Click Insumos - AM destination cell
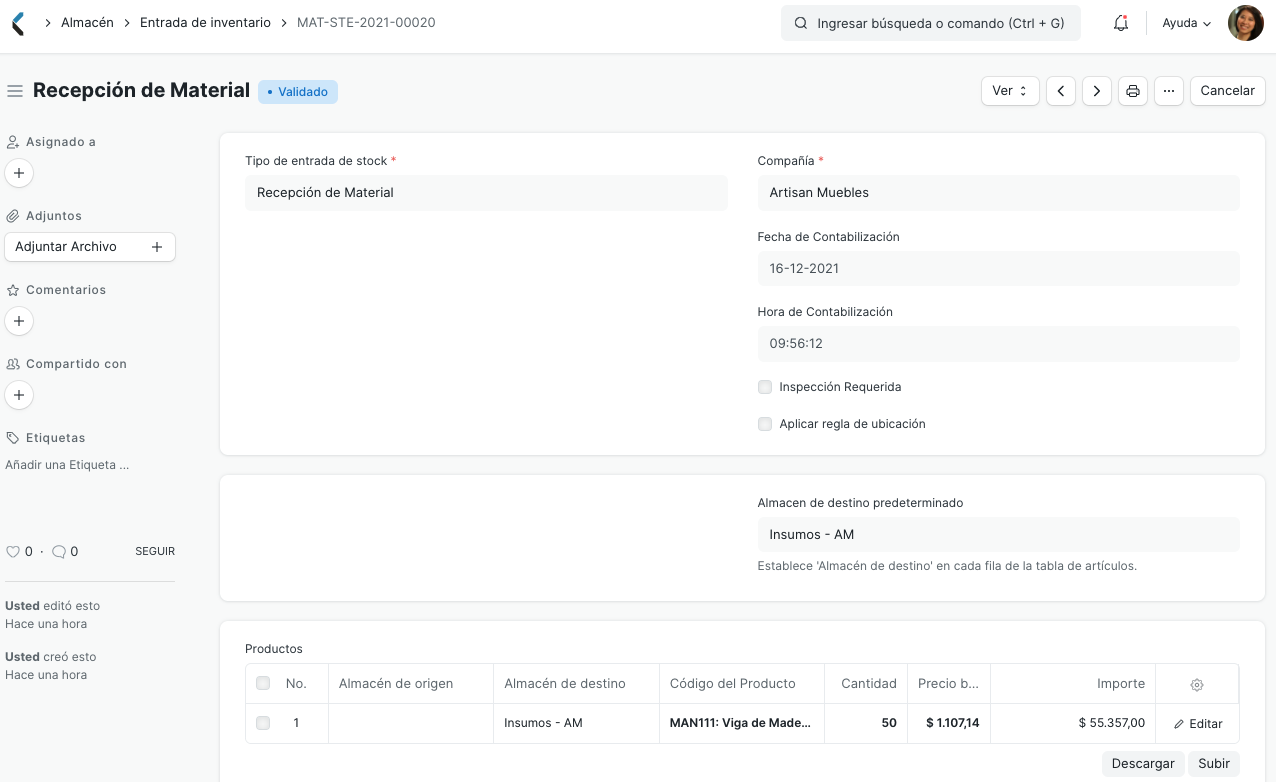The image size is (1276, 782). [x=576, y=723]
